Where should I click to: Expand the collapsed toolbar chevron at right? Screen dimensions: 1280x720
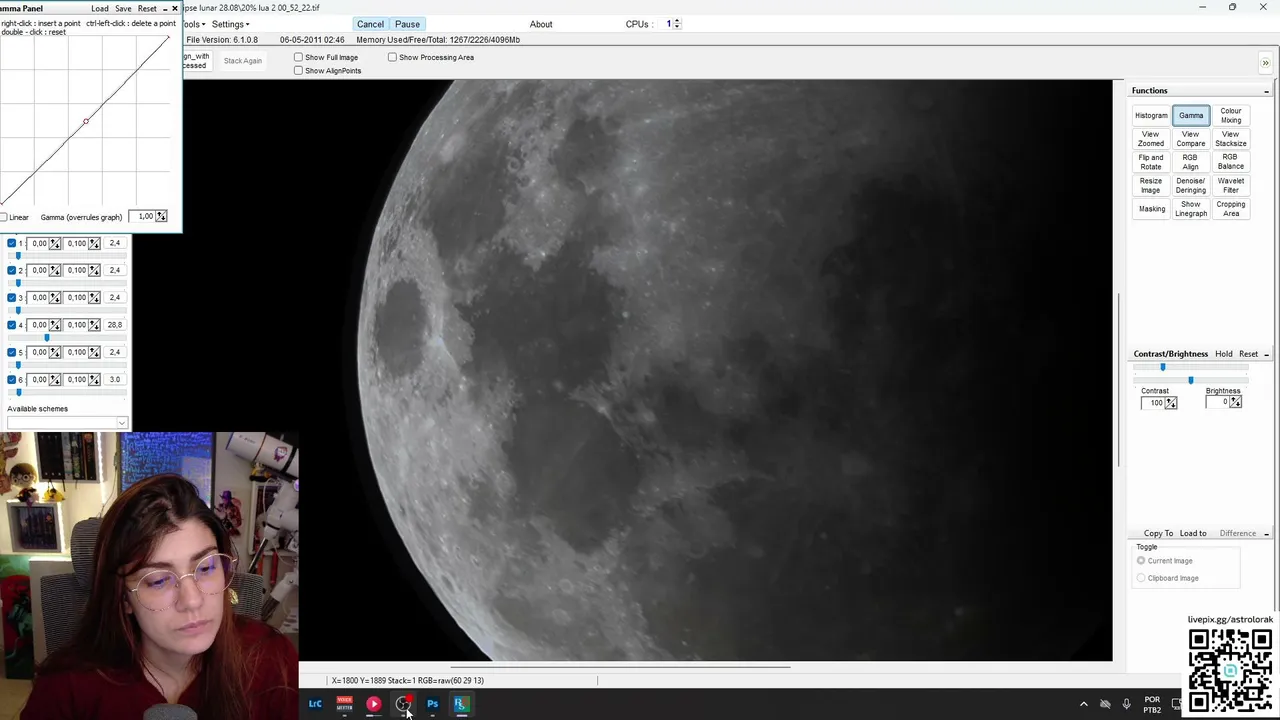coord(1265,63)
